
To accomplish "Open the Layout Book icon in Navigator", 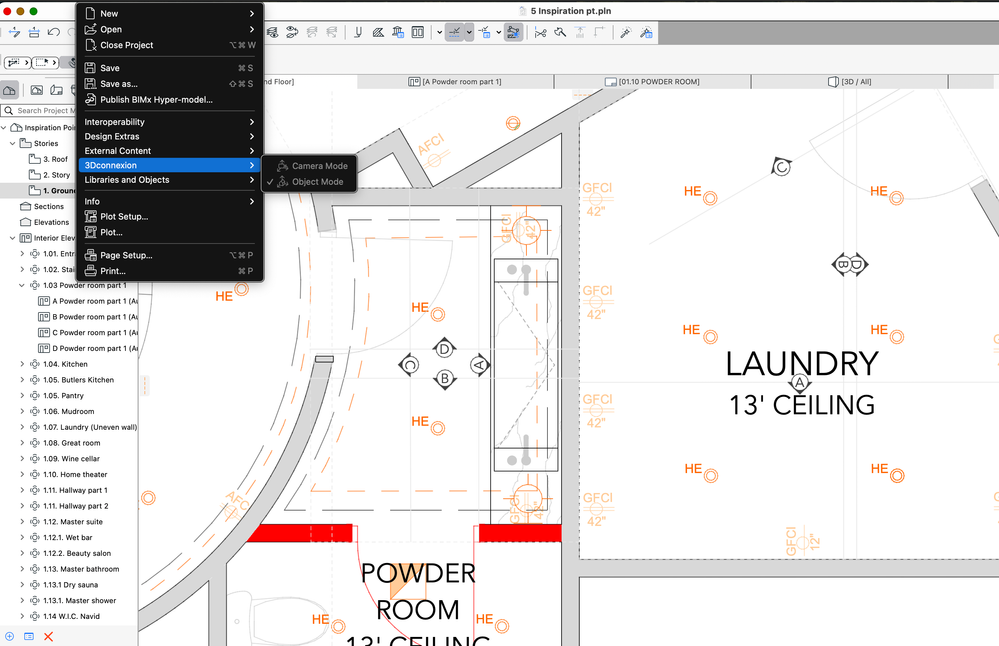I will [57, 90].
